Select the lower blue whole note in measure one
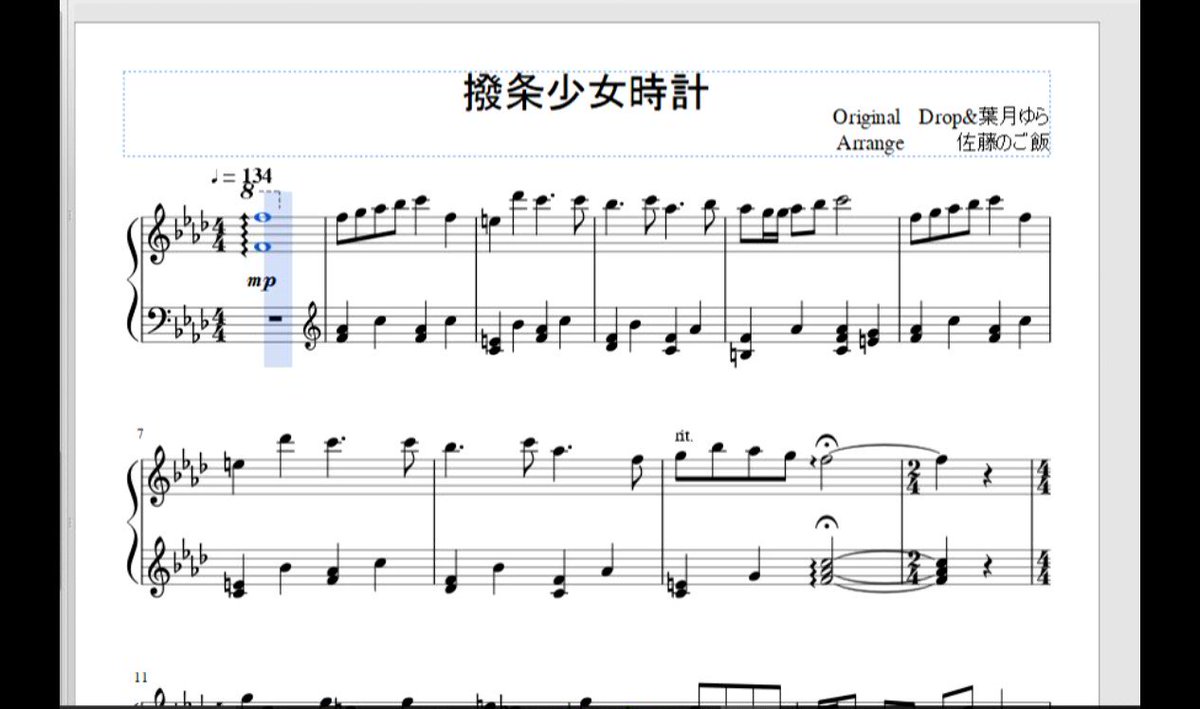1200x709 pixels. pos(265,247)
